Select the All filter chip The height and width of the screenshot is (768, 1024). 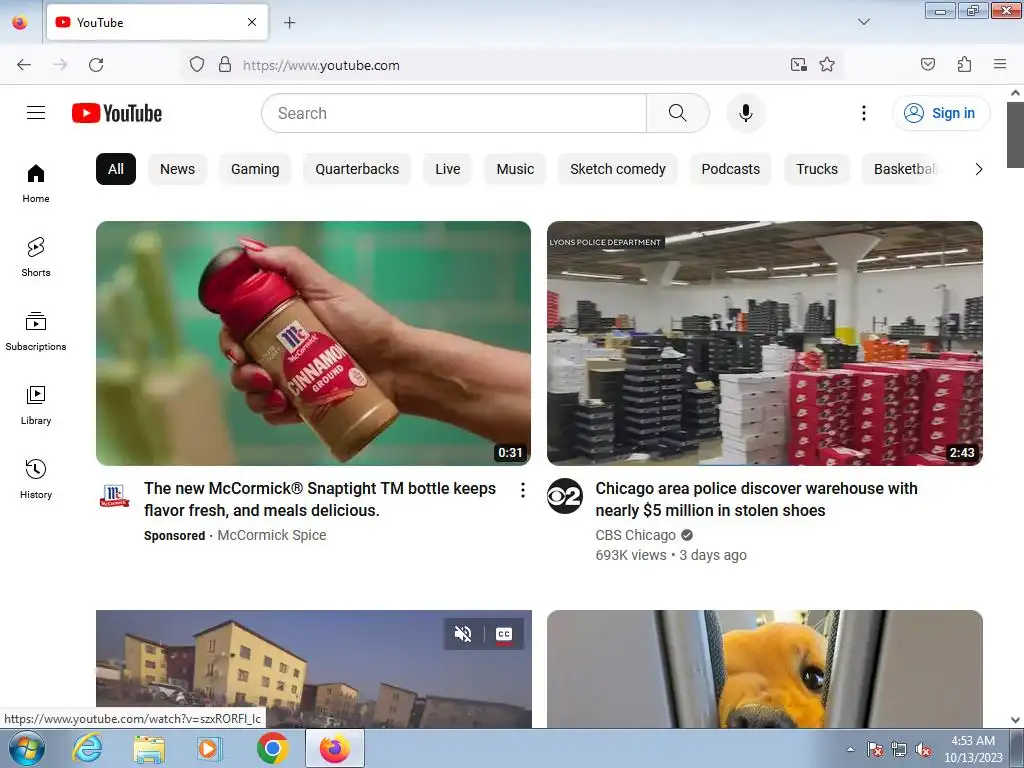[x=116, y=169]
